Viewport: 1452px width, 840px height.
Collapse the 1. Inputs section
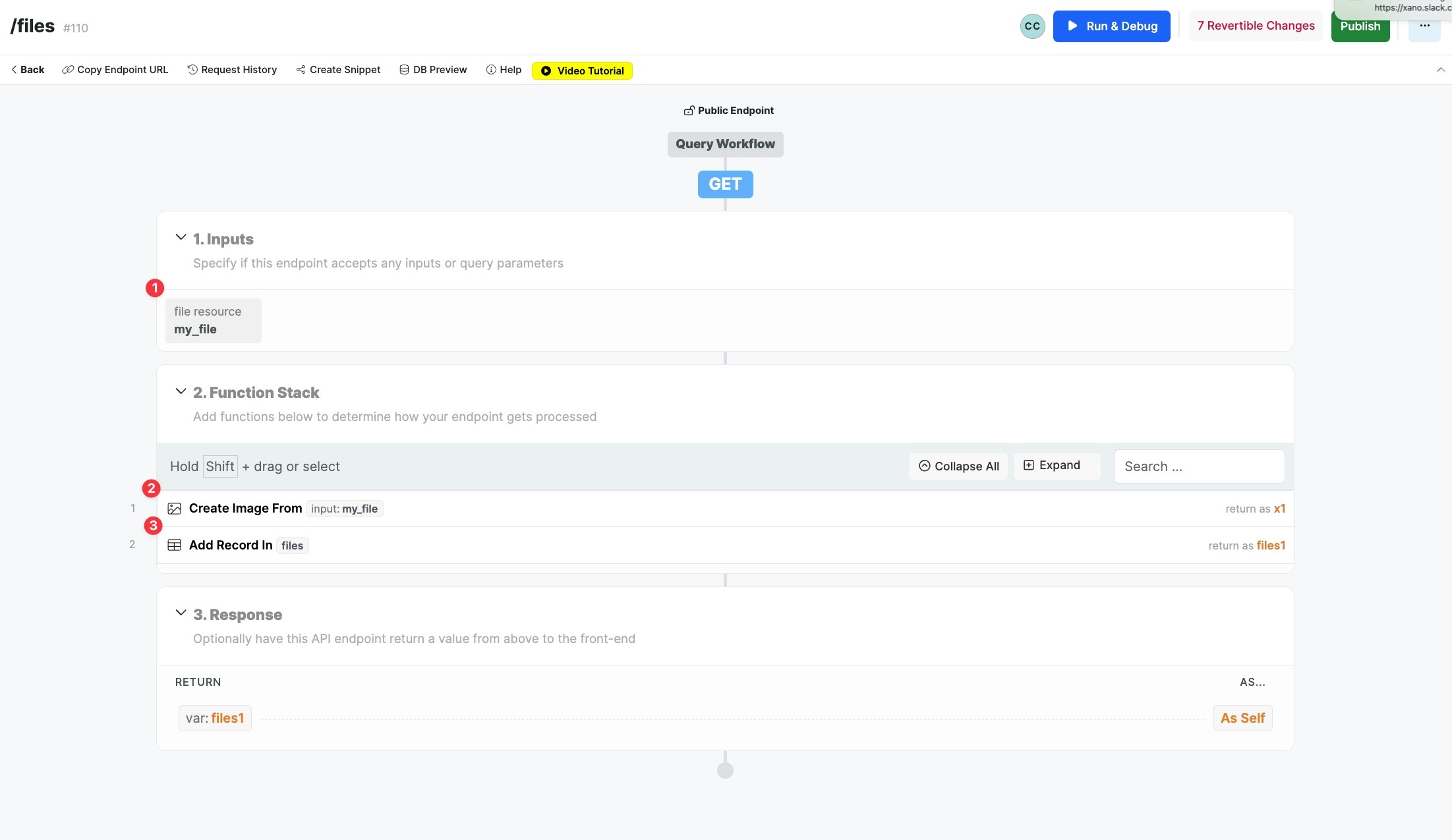[181, 238]
